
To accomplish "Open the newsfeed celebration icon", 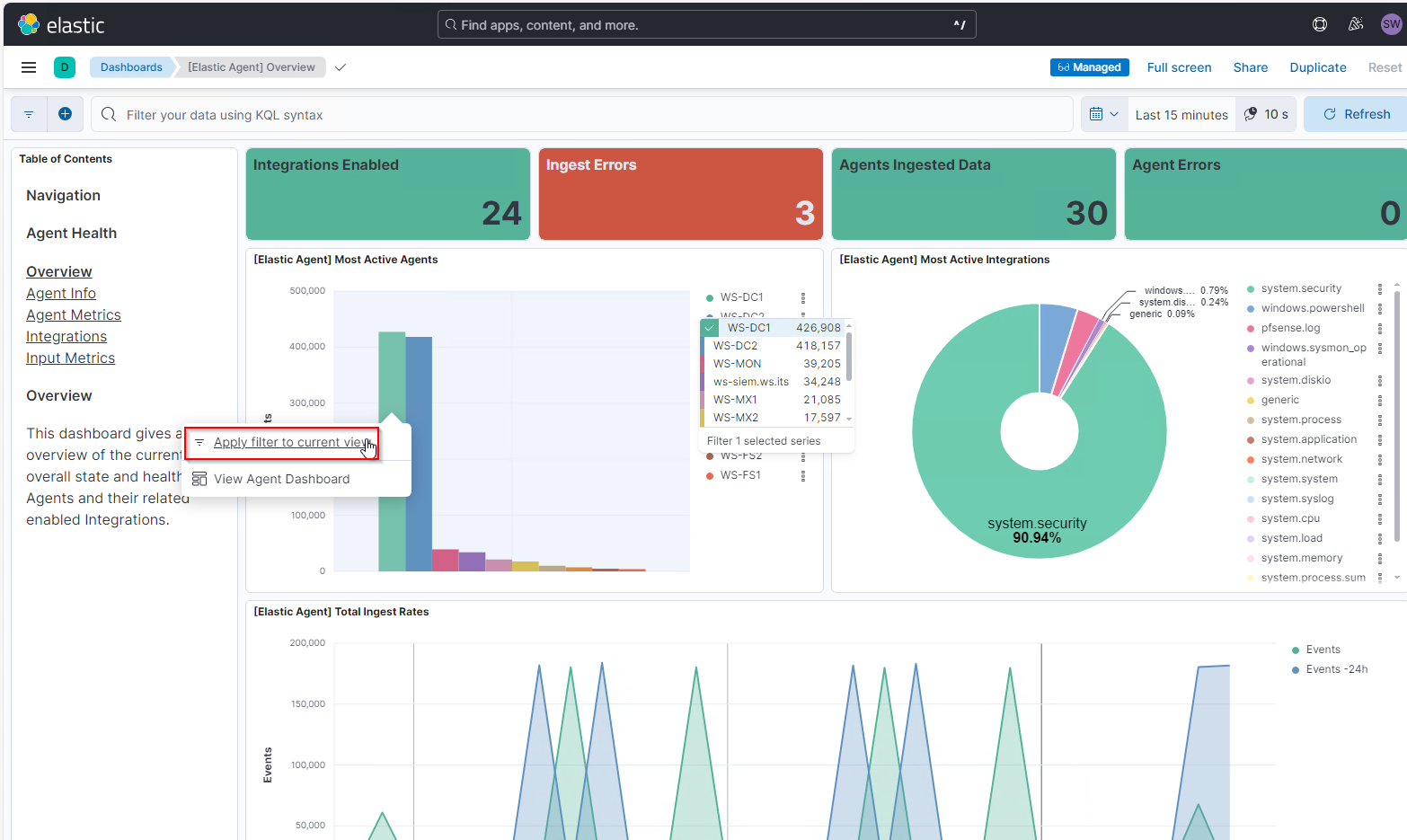I will (x=1356, y=24).
